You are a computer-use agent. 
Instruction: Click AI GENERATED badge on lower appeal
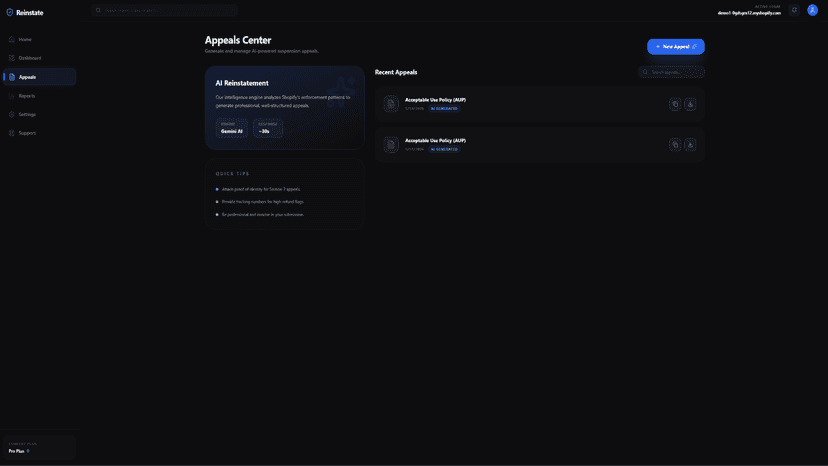(444, 149)
